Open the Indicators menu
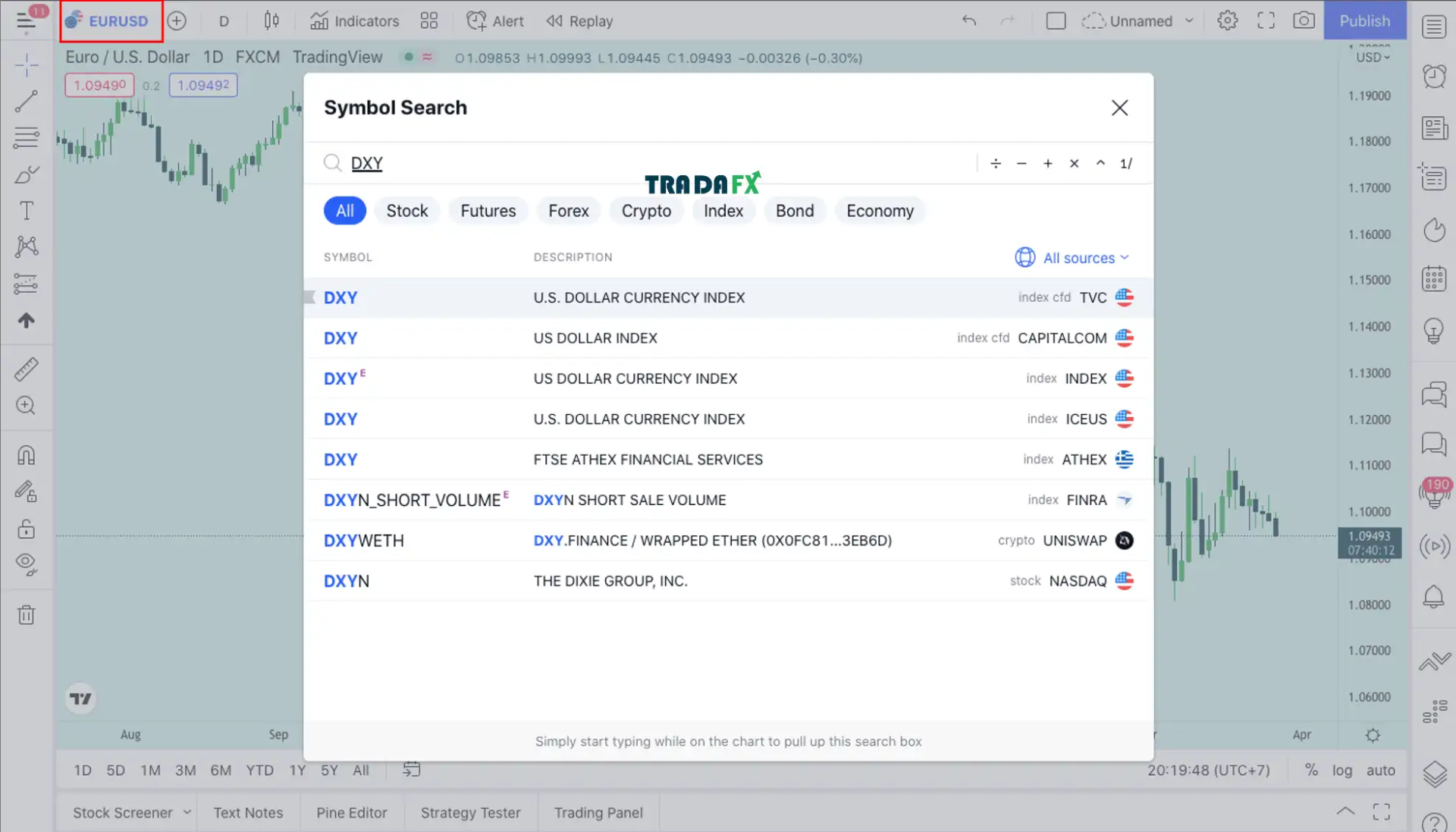The image size is (1456, 832). click(354, 21)
